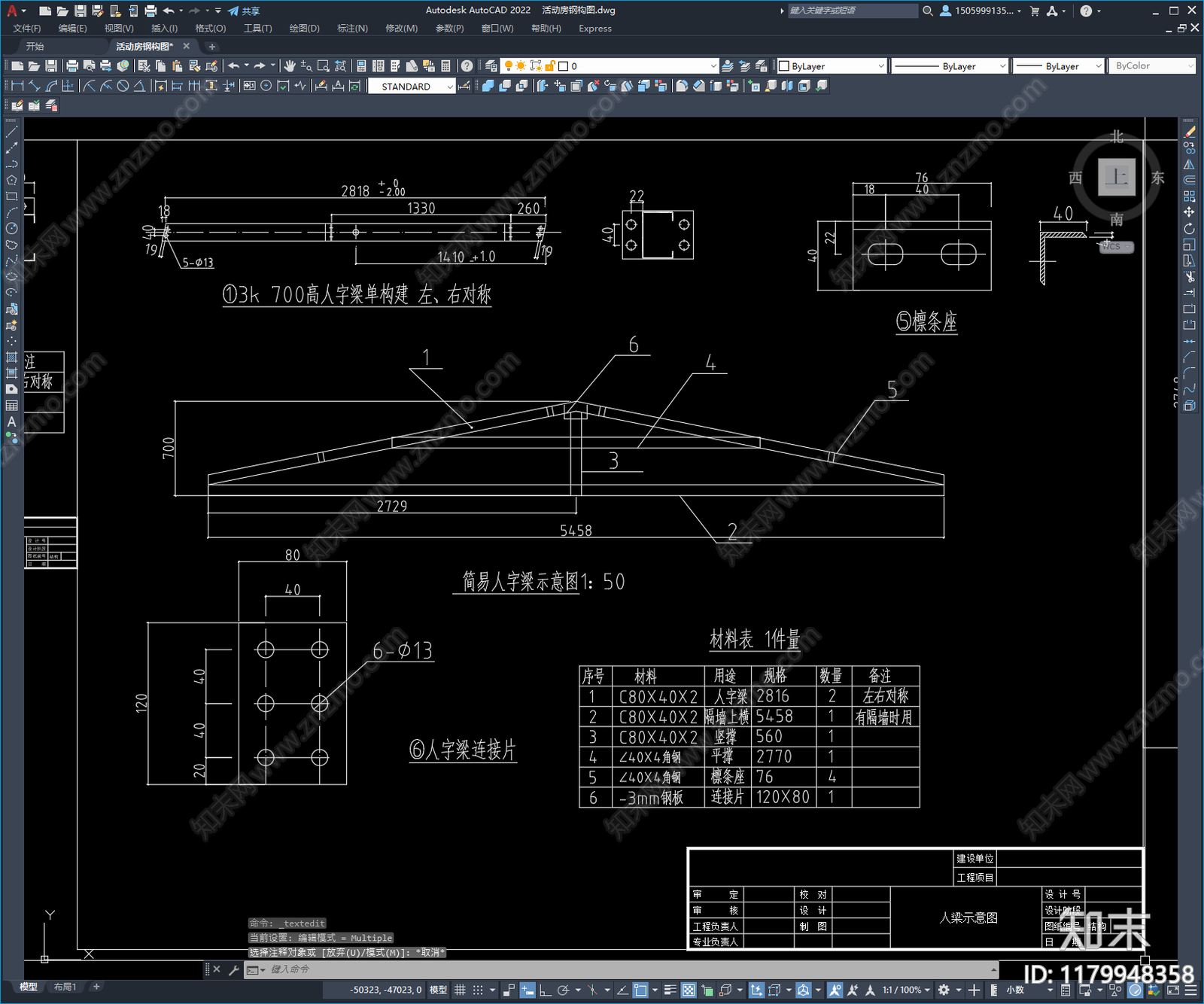This screenshot has height=1004, width=1204.
Task: Open the 绘图(D) menu
Action: pyautogui.click(x=304, y=29)
